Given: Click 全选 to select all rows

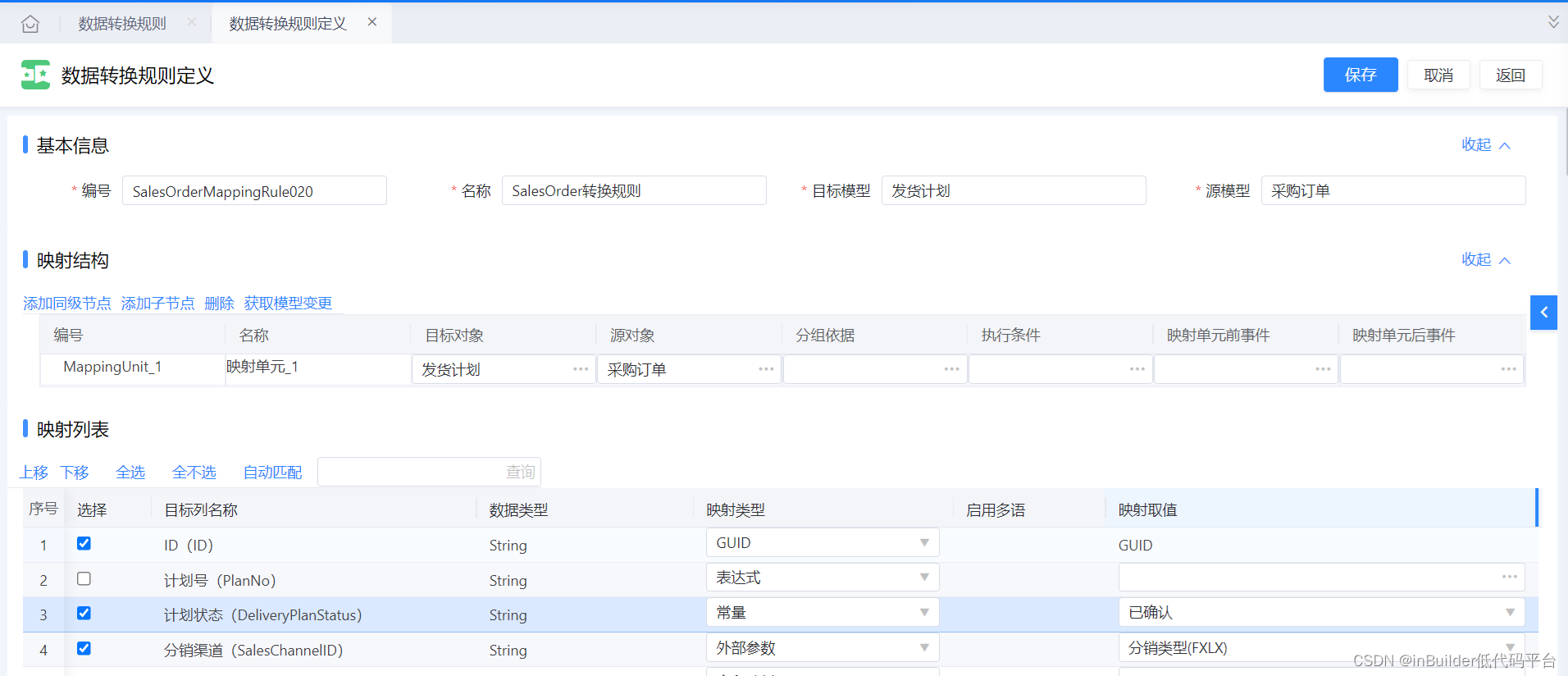Looking at the screenshot, I should pyautogui.click(x=130, y=473).
